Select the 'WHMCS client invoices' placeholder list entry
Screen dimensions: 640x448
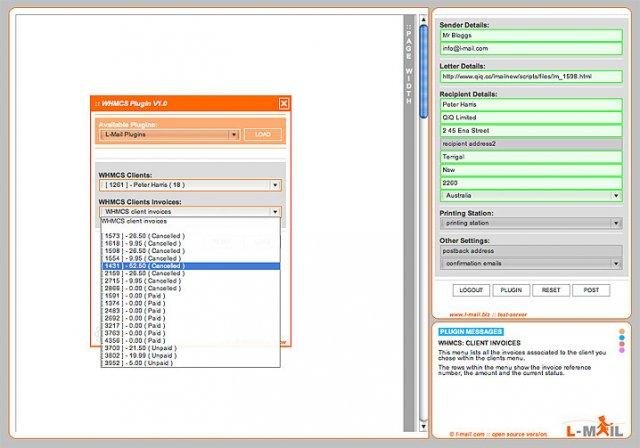coord(190,221)
